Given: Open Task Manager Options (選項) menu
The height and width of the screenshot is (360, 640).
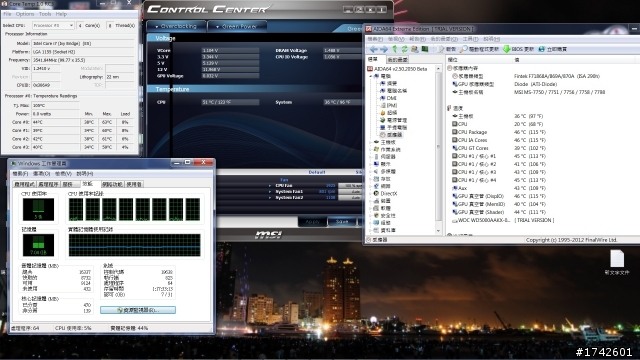Looking at the screenshot, I should click(x=41, y=173).
